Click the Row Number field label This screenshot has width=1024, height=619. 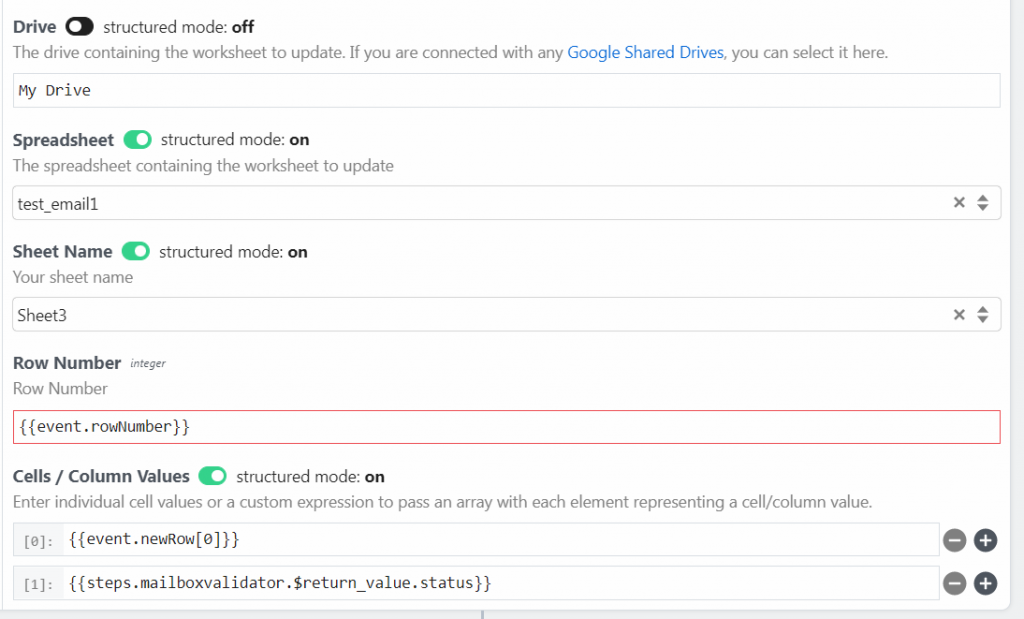click(x=67, y=363)
